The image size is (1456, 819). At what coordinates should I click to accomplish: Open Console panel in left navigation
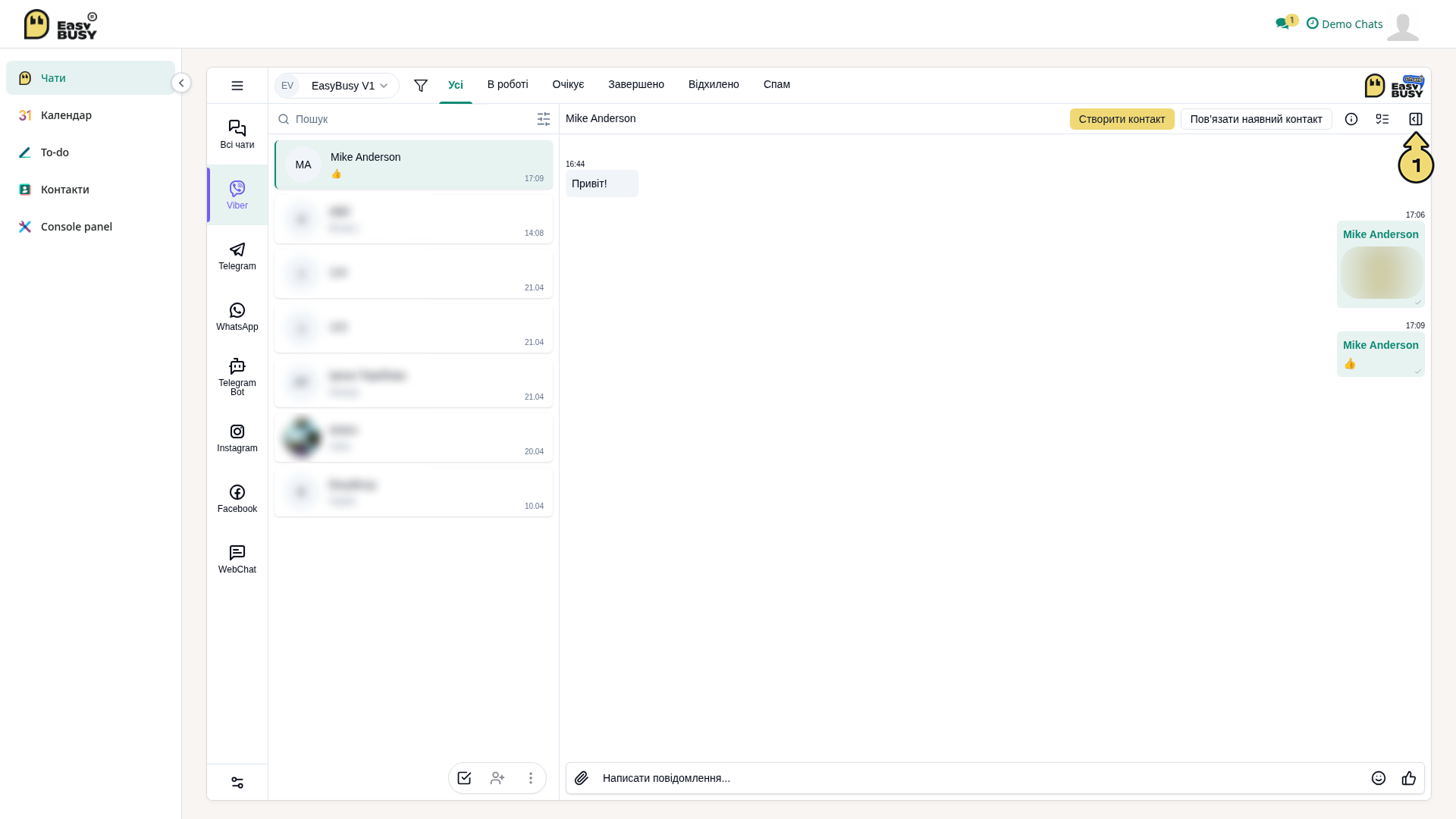90,227
